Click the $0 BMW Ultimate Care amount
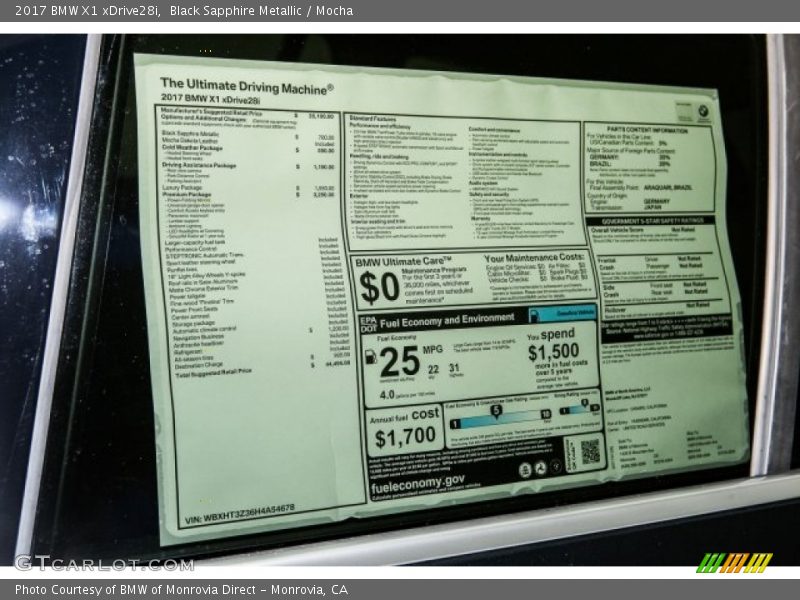This screenshot has height=600, width=800. click(x=379, y=286)
